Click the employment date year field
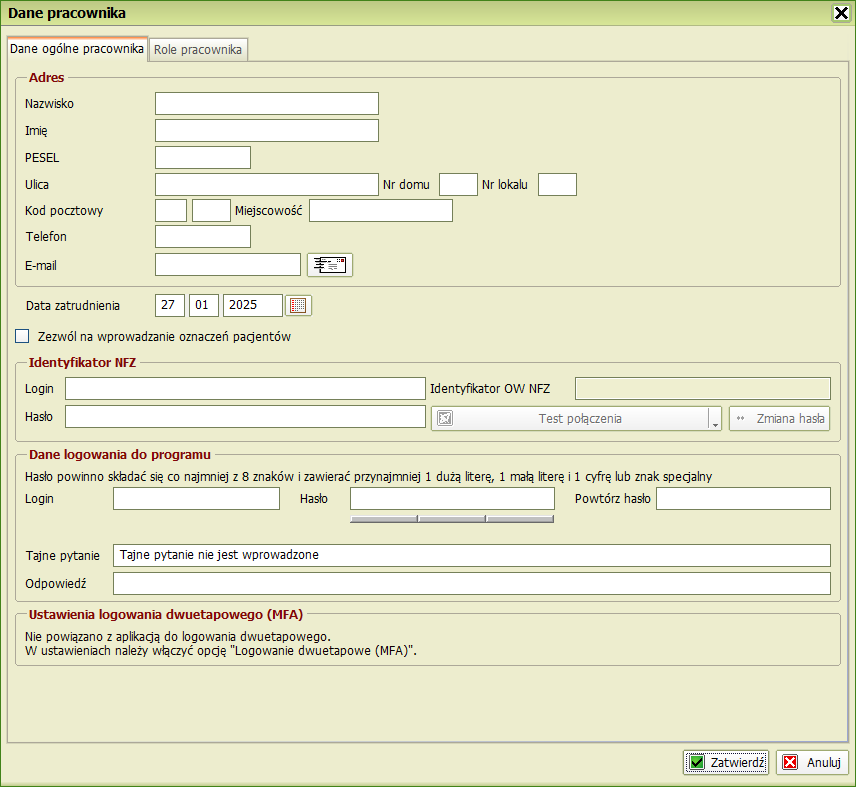This screenshot has height=787, width=856. pos(253,305)
